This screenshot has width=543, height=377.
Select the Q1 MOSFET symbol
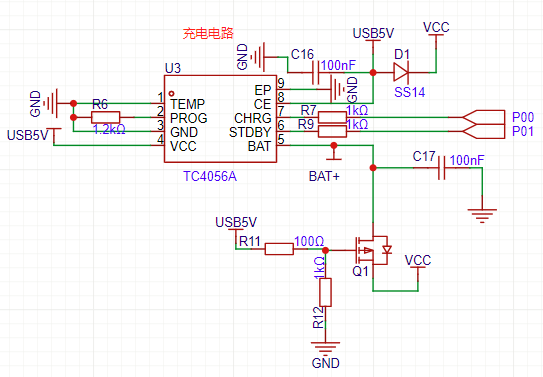pyautogui.click(x=373, y=250)
